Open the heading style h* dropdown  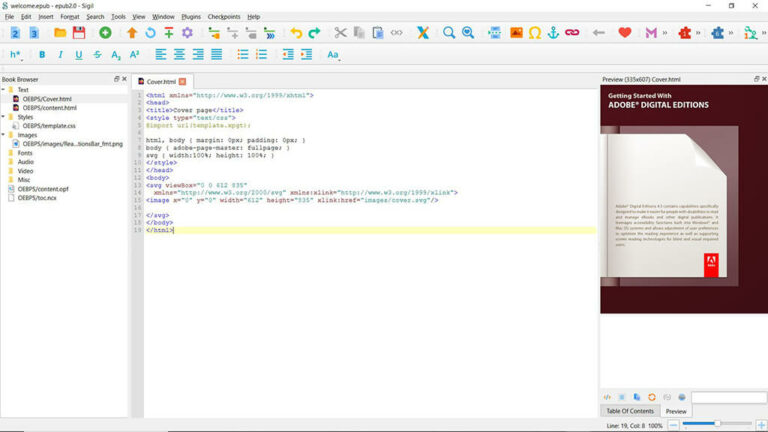(16, 55)
